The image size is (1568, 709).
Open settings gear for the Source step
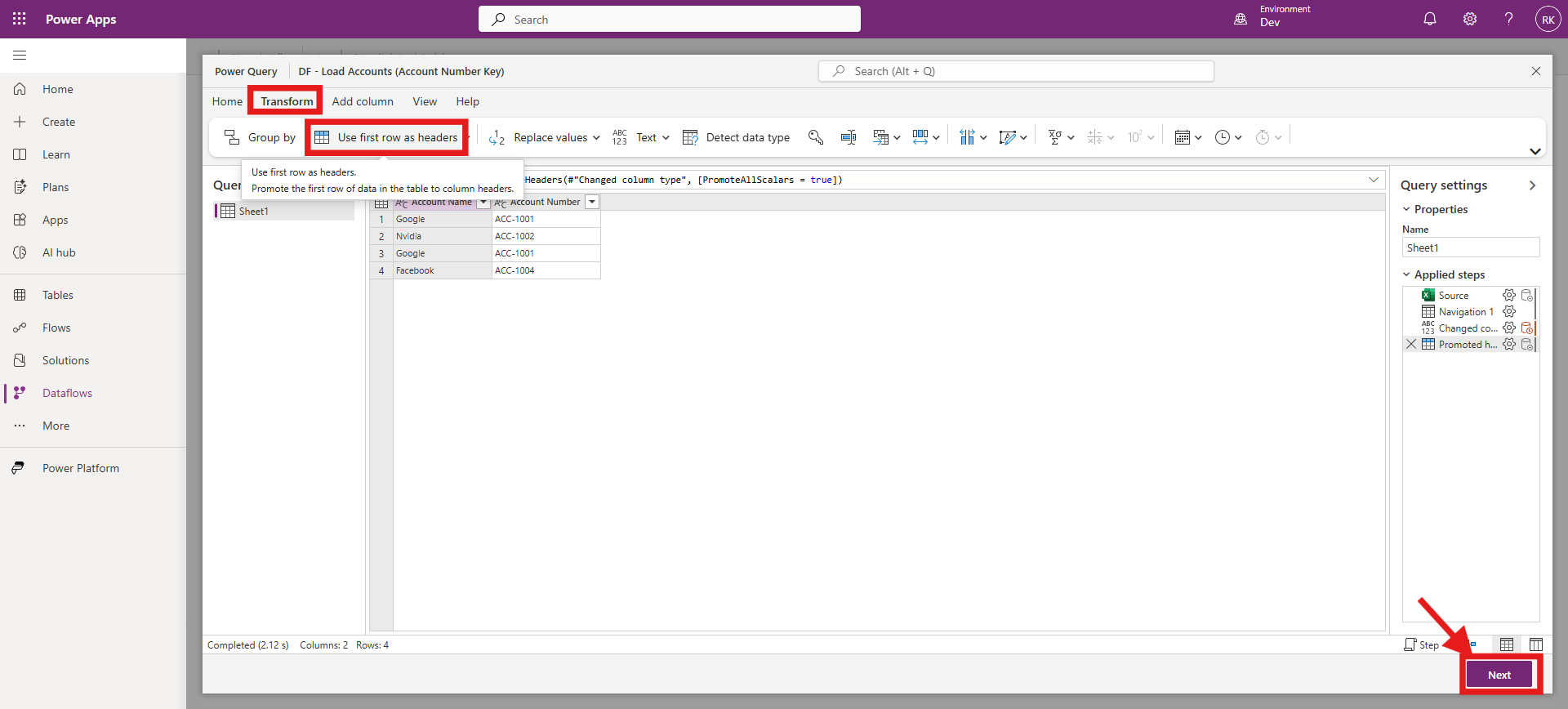[x=1508, y=295]
